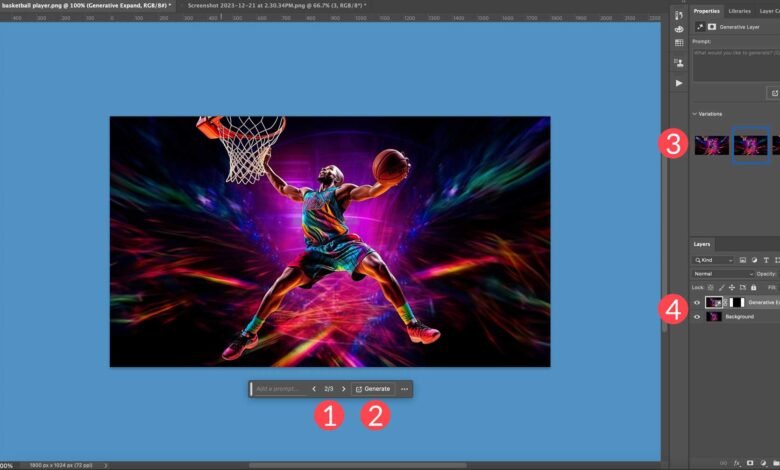Switch to the Layer Comps tab
Image resolution: width=780 pixels, height=470 pixels.
[770, 11]
